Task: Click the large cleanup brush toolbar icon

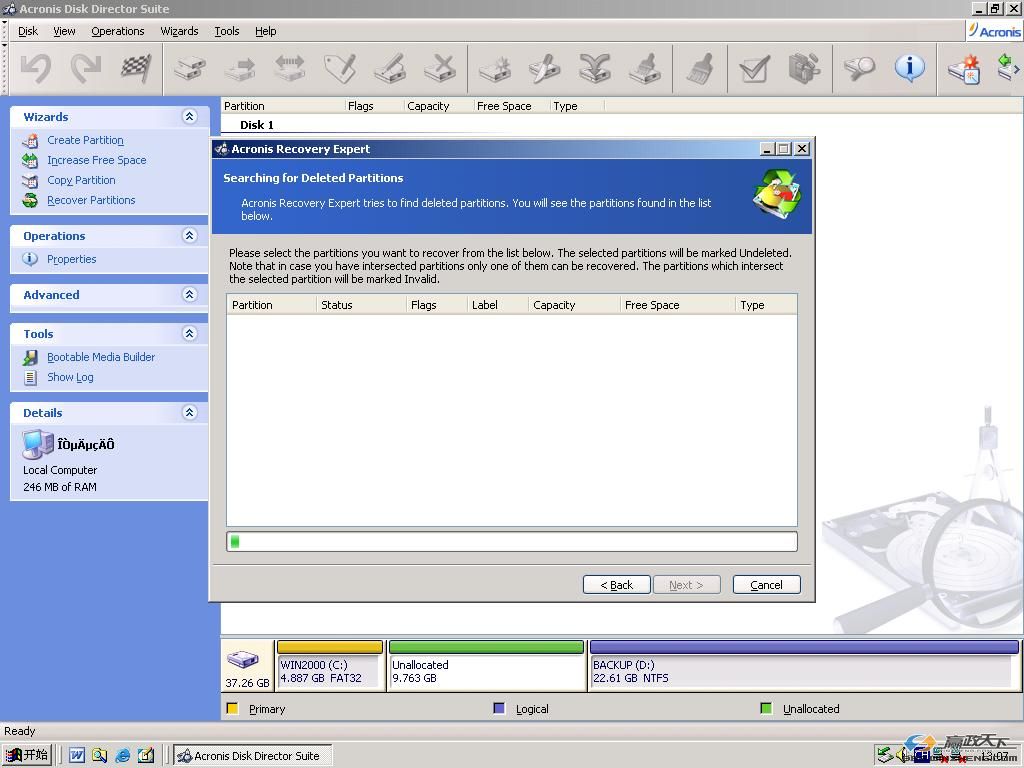Action: [699, 69]
